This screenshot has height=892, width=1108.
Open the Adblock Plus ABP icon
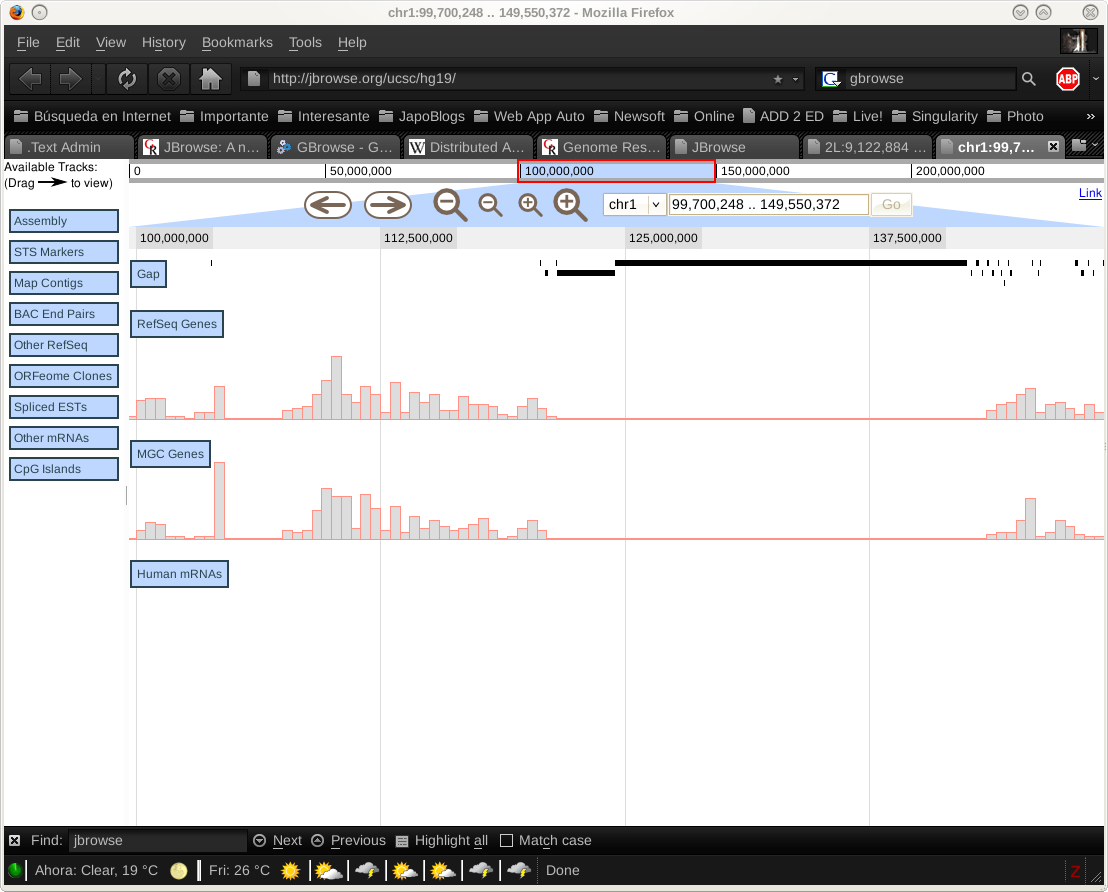click(1068, 79)
